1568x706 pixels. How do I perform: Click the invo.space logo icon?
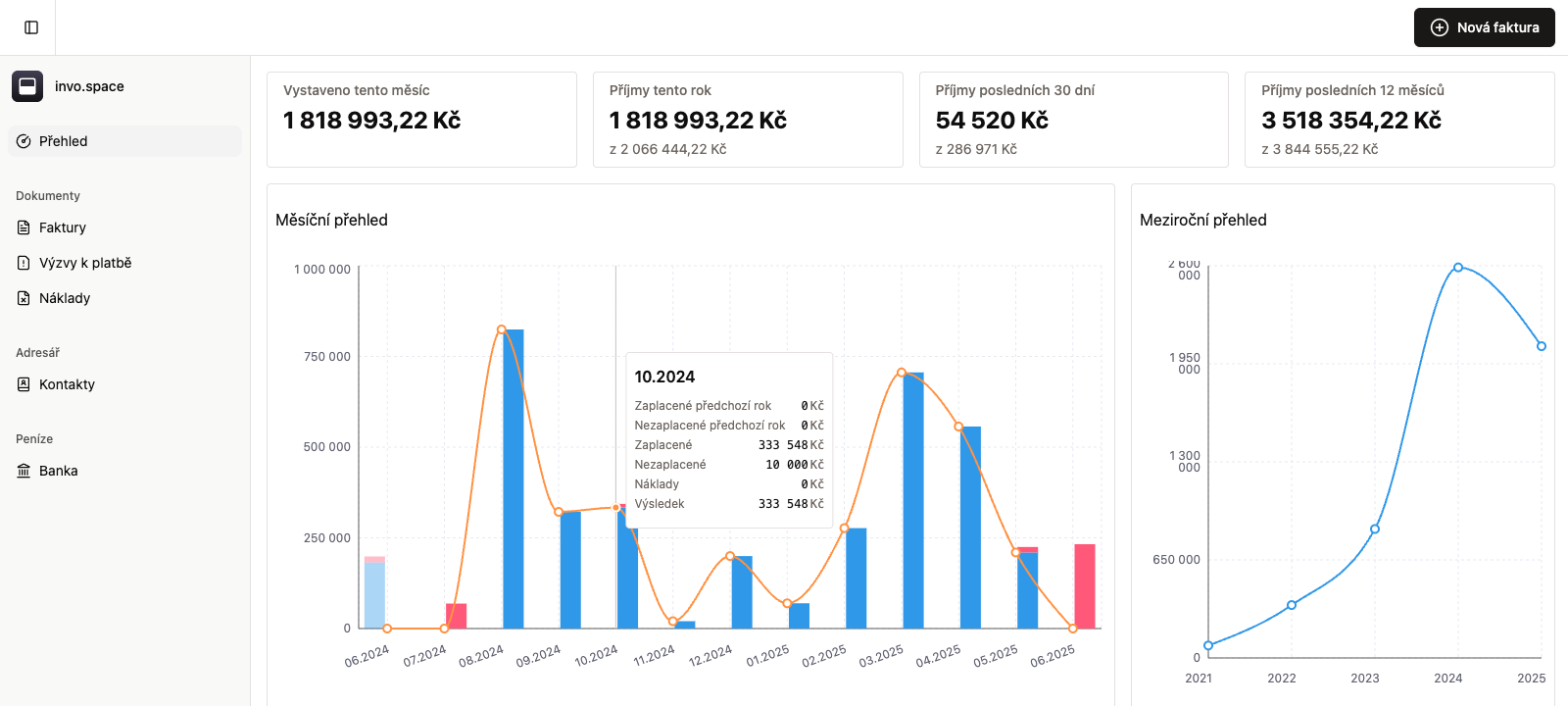[27, 86]
